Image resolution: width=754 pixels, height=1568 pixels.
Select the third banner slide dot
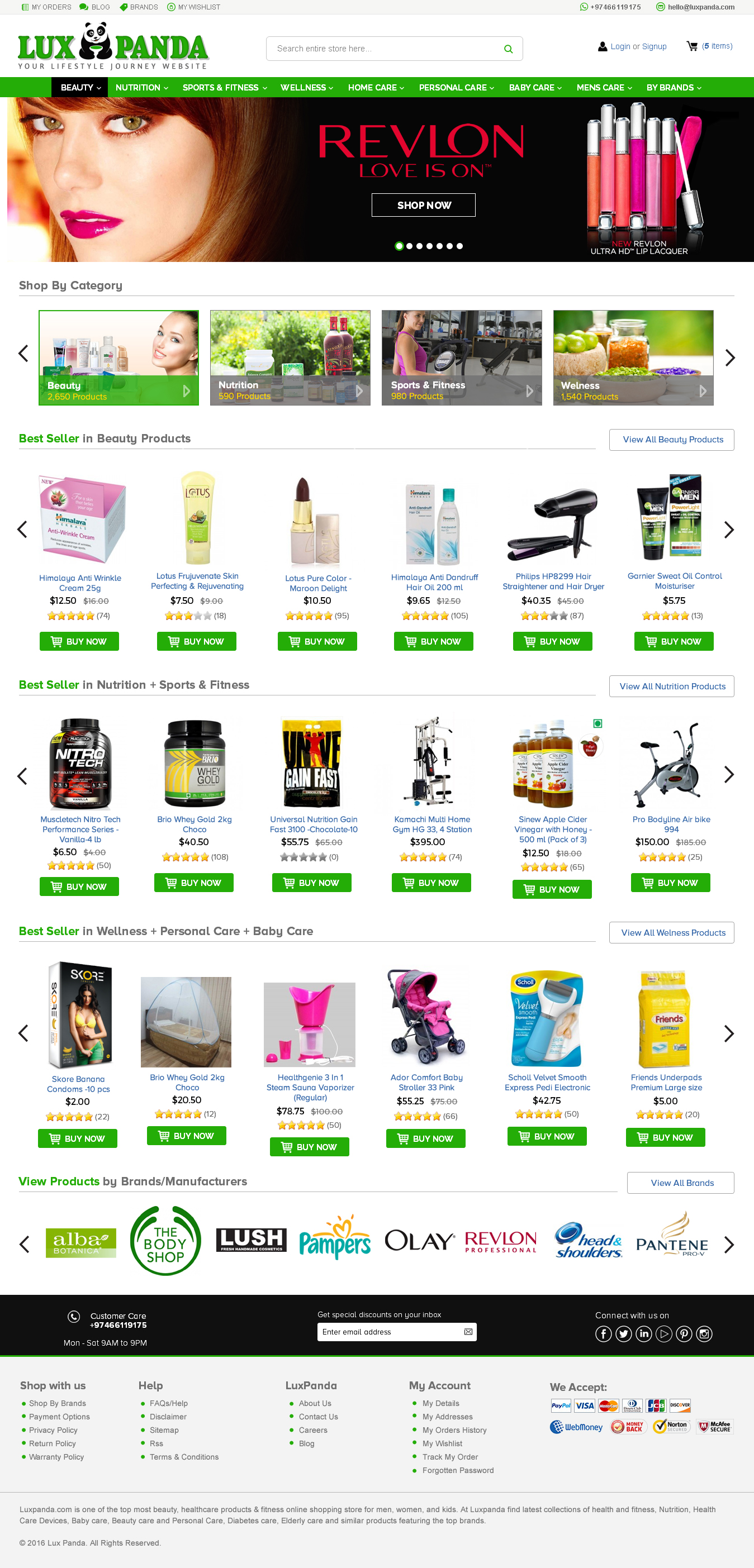(419, 246)
